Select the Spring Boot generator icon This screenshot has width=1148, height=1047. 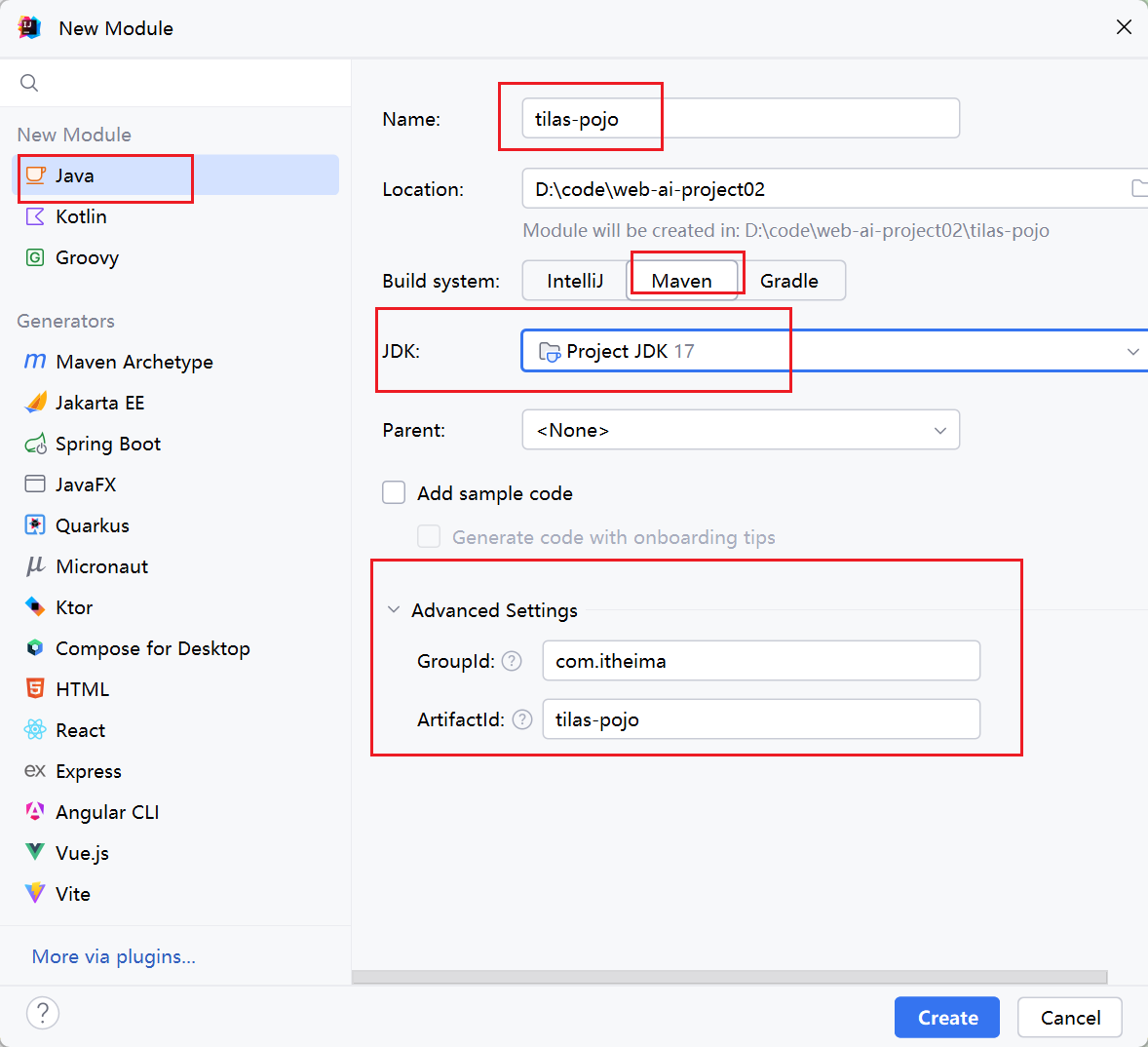35,444
